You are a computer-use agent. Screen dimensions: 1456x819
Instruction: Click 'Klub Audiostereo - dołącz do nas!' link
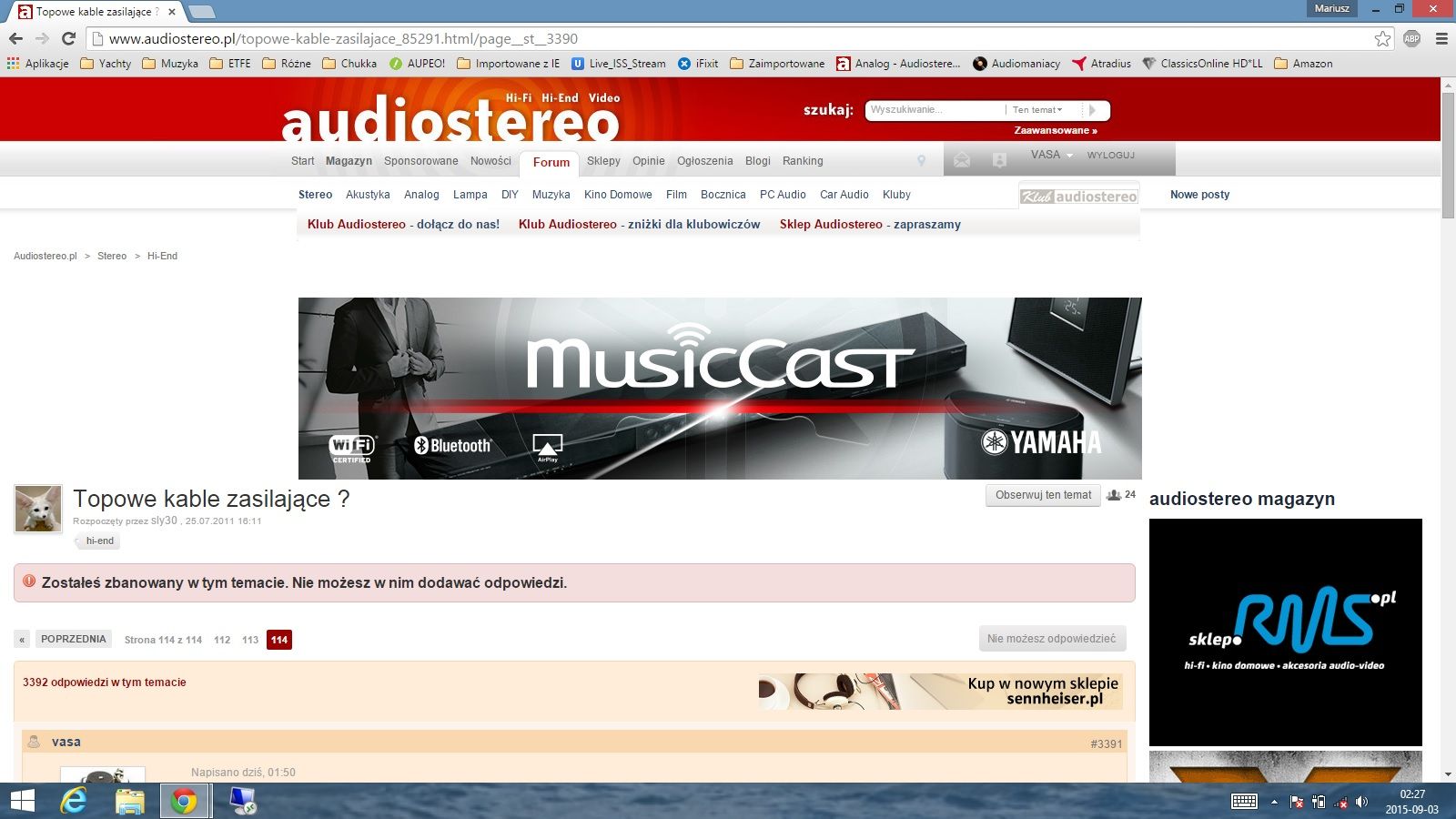click(403, 225)
